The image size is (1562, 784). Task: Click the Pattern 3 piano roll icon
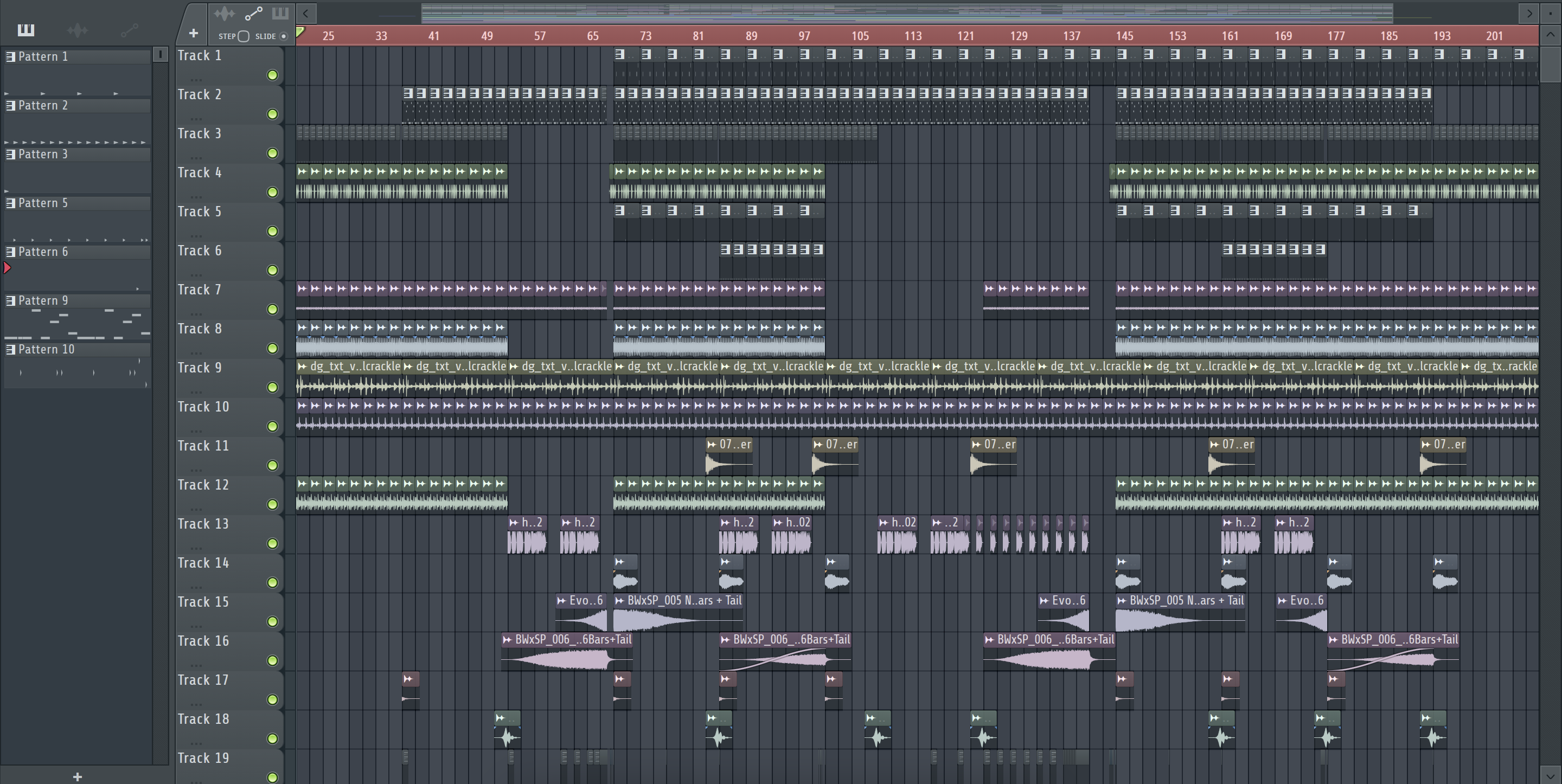pyautogui.click(x=10, y=154)
